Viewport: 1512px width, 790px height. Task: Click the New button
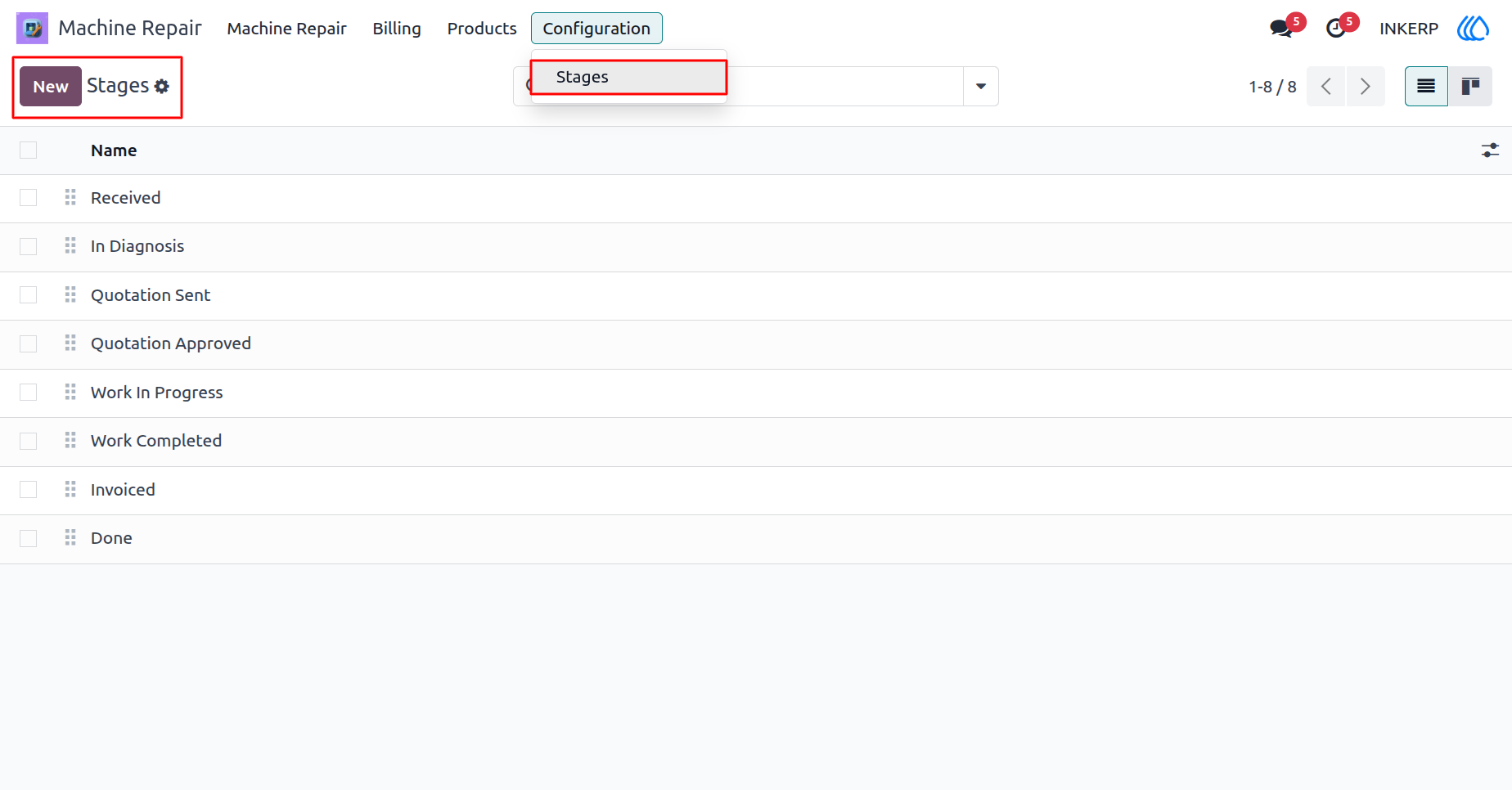[x=51, y=87]
